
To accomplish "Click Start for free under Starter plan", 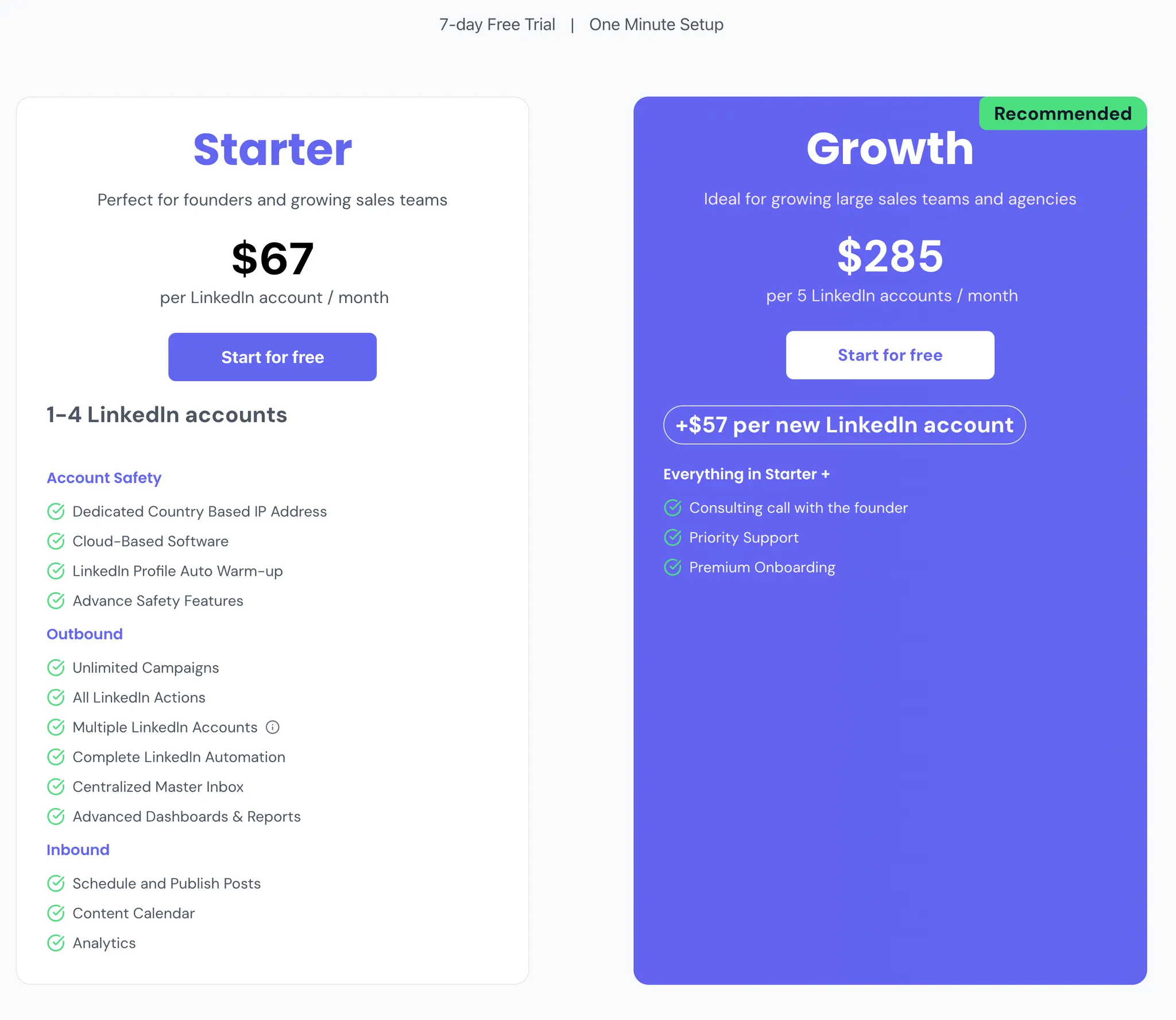I will coord(272,357).
